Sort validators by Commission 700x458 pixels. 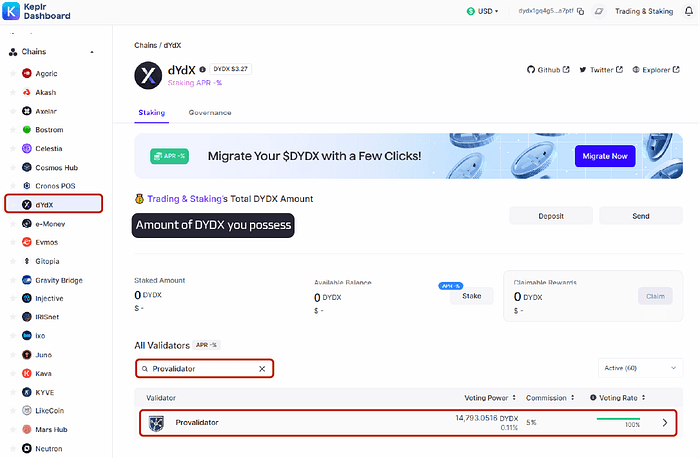tap(550, 398)
